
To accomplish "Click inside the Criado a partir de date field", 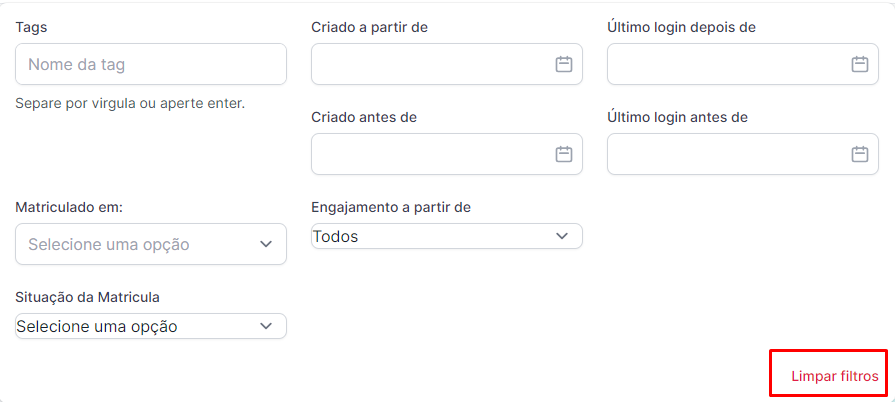I will (430, 64).
